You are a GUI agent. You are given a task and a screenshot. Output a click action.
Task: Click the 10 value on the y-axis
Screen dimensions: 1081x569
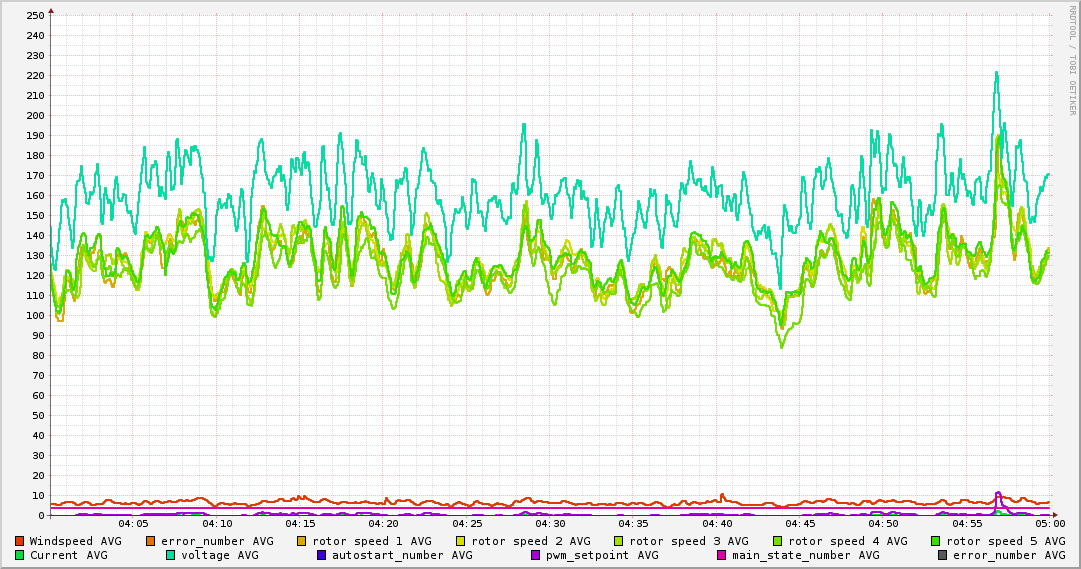[38, 496]
